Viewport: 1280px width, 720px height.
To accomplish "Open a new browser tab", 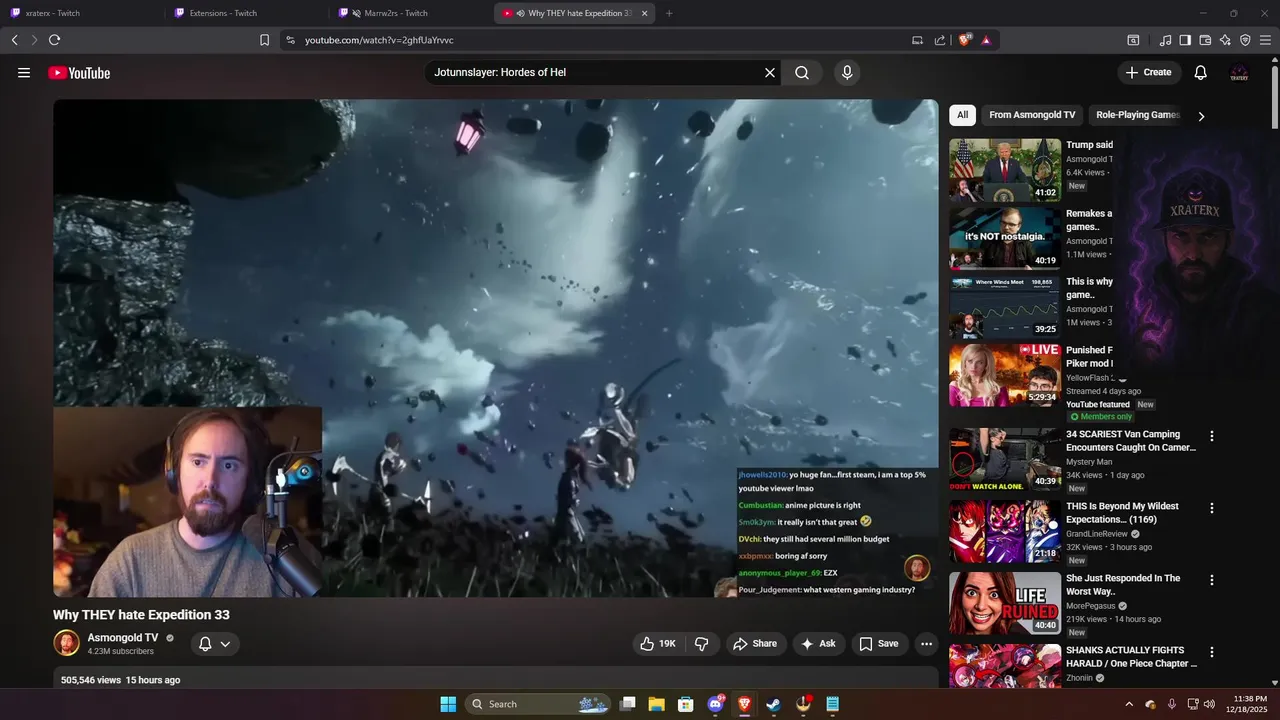I will (x=669, y=13).
